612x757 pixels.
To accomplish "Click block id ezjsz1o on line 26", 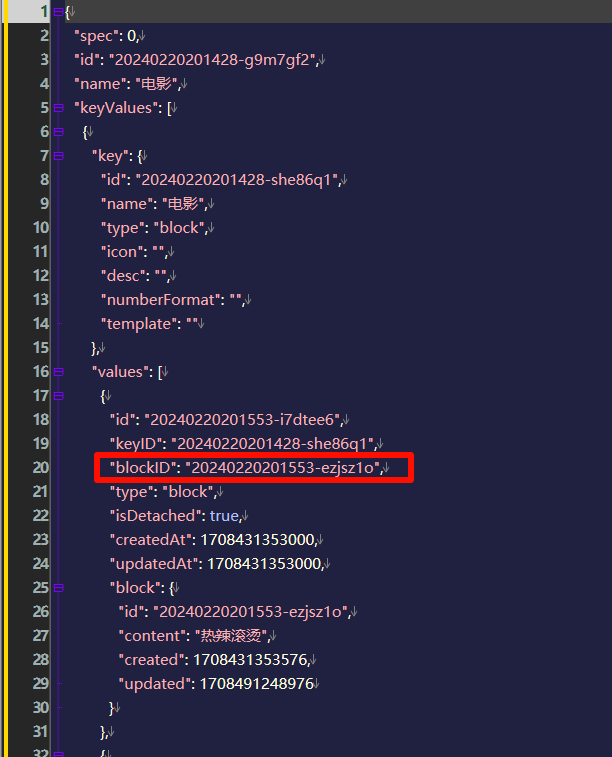I will pos(251,612).
